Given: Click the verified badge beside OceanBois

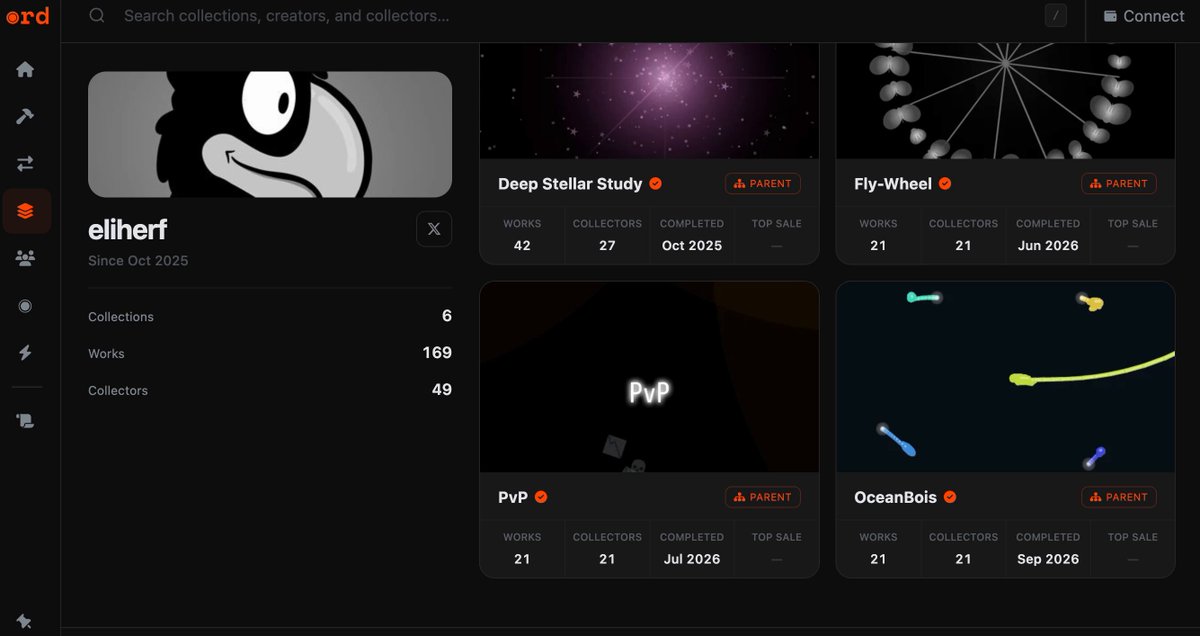Looking at the screenshot, I should click(950, 497).
